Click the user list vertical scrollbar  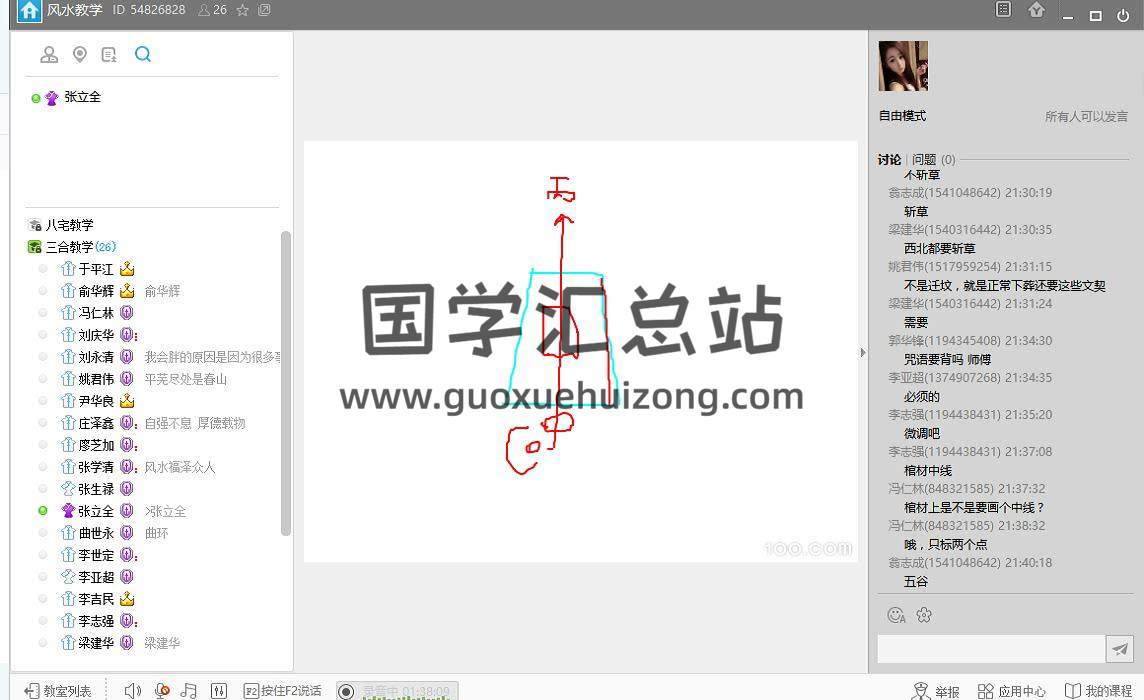point(285,383)
